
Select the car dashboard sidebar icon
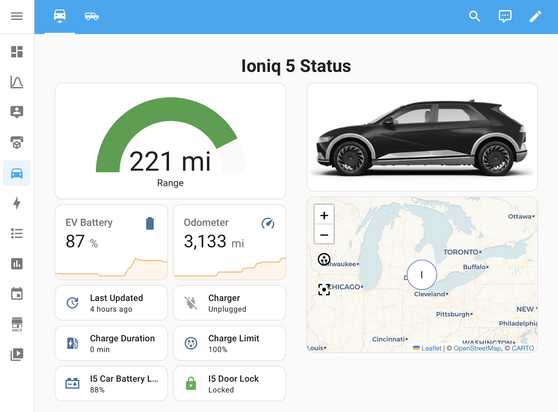pos(17,173)
